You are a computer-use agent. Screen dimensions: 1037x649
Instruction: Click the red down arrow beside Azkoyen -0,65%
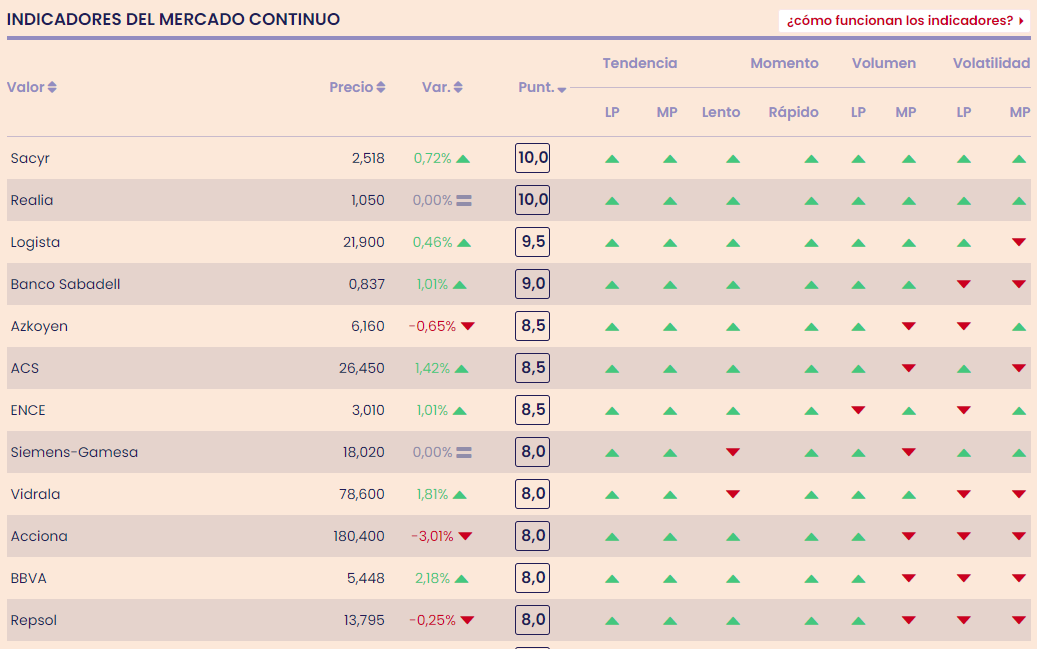468,326
